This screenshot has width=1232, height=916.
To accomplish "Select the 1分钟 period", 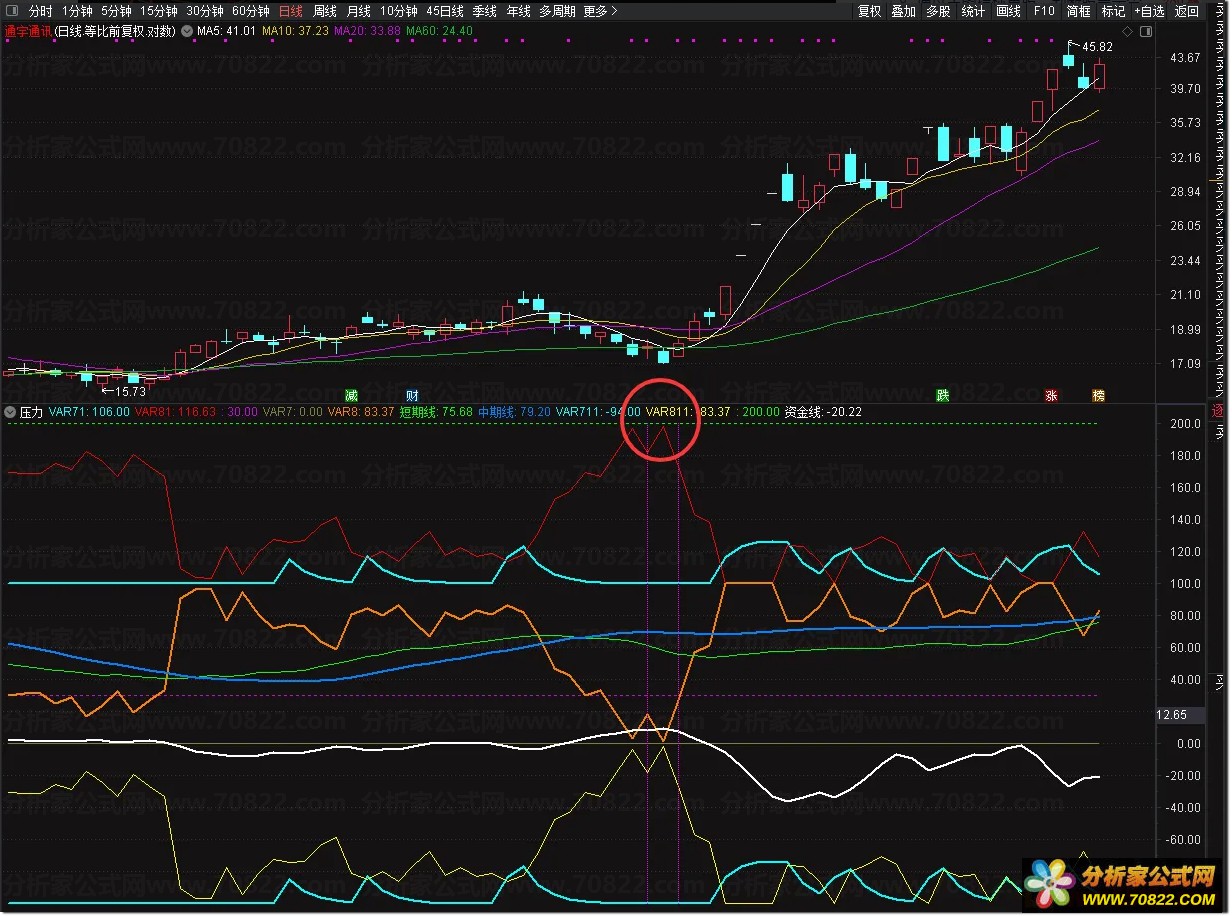I will point(77,11).
